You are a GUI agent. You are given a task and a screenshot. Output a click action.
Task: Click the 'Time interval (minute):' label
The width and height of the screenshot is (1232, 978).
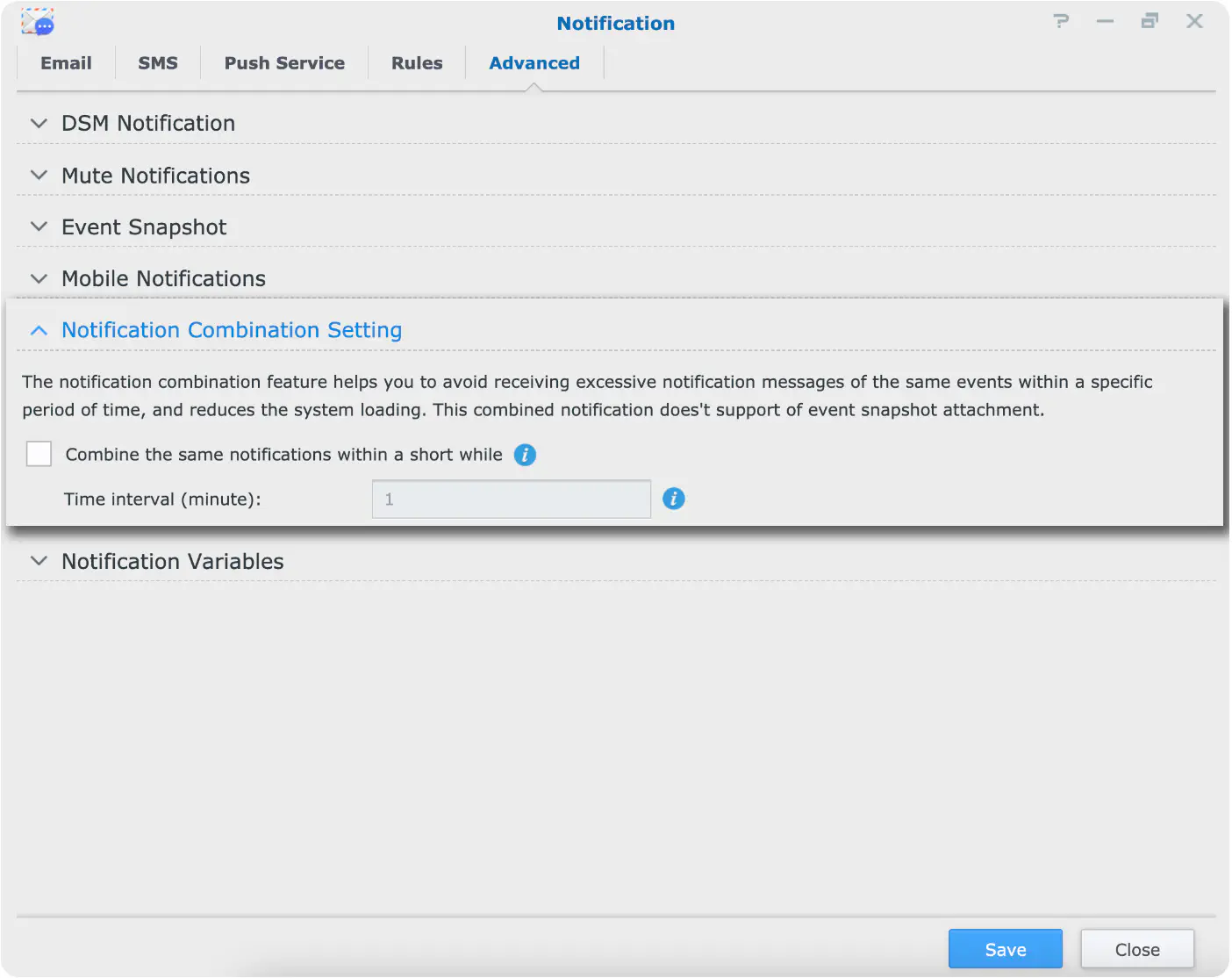pyautogui.click(x=162, y=500)
